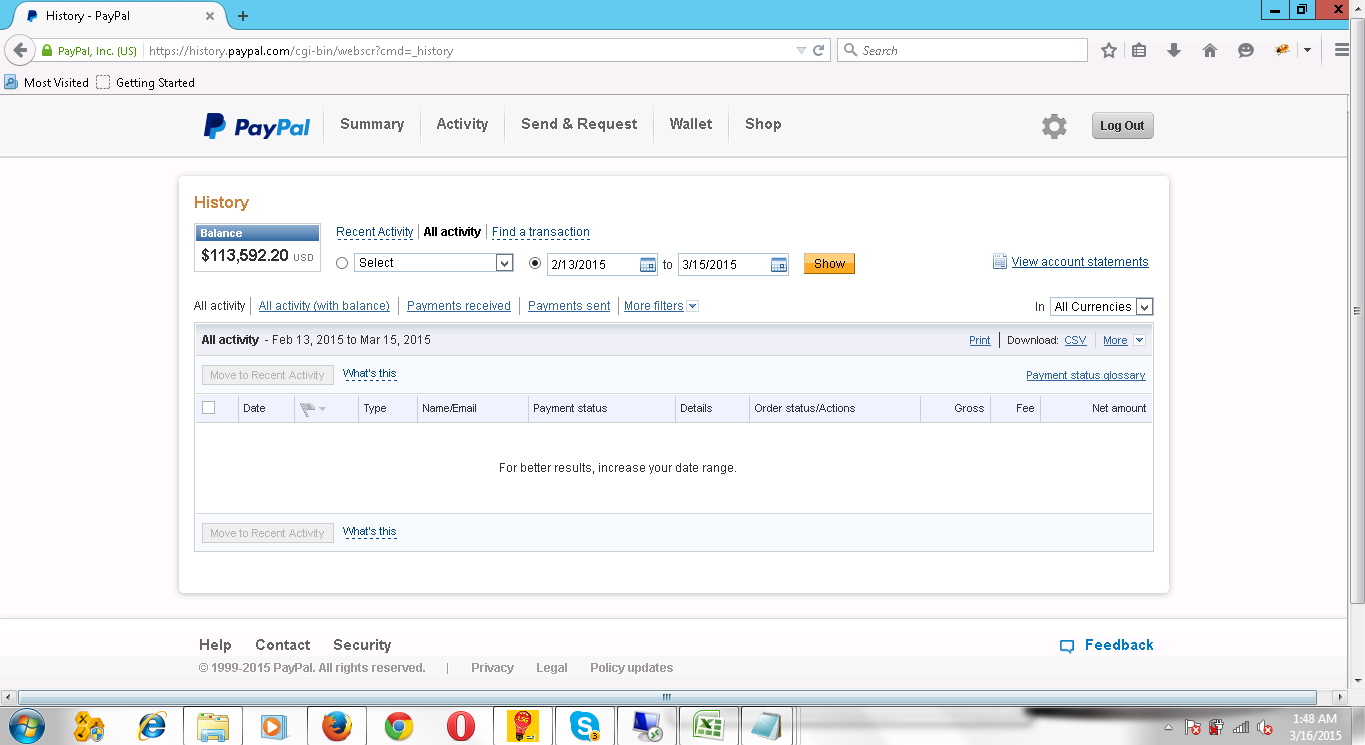The height and width of the screenshot is (745, 1365).
Task: Click the Log Out button
Action: coord(1122,126)
